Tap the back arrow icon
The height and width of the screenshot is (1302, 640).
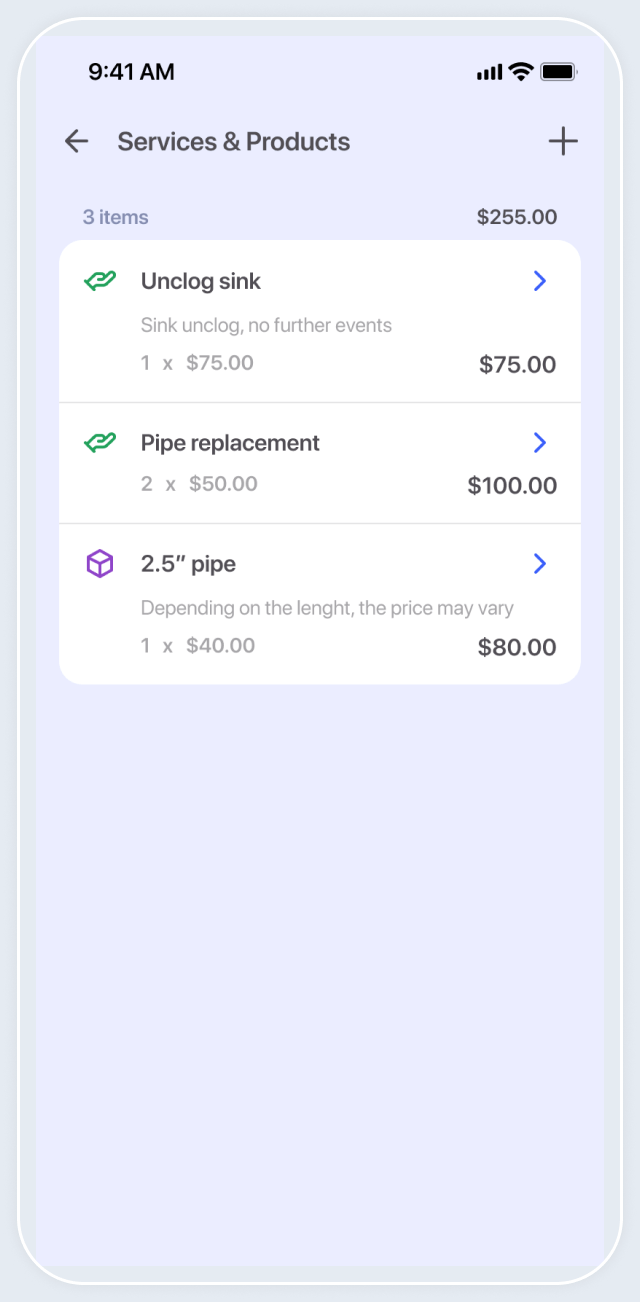(76, 141)
